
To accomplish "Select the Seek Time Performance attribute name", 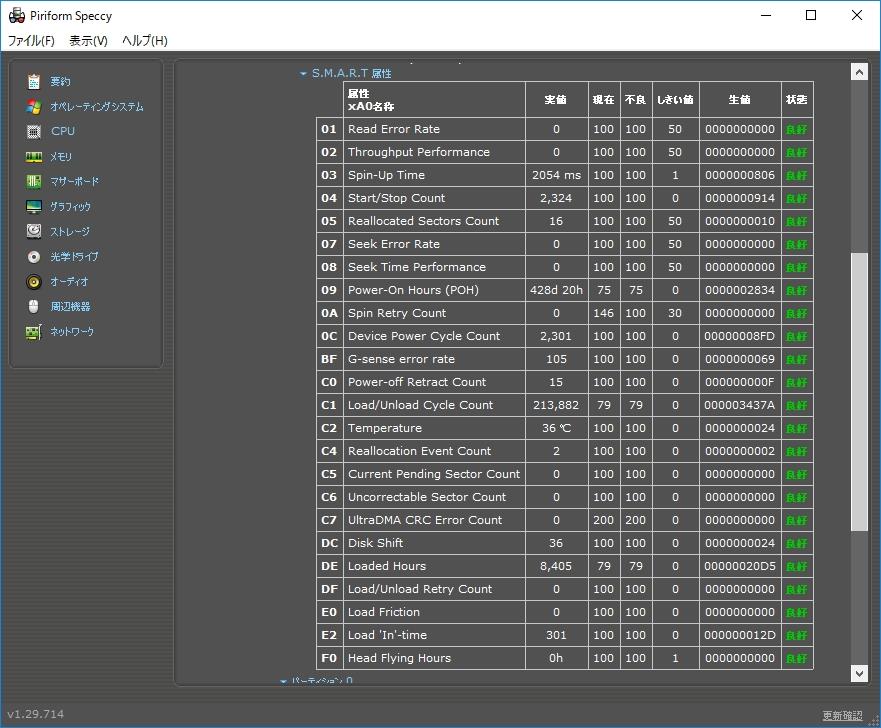I will pyautogui.click(x=417, y=267).
